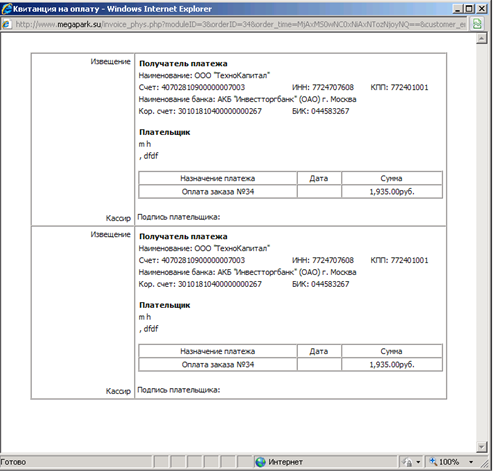Click 'ИНН: 7724707608' in second receipt
Viewport: 494px width, 471px height.
(323, 260)
